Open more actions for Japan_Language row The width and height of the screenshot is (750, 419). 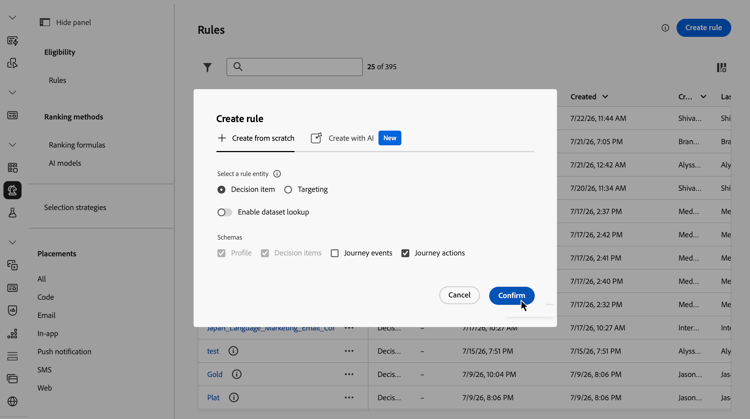tap(349, 328)
